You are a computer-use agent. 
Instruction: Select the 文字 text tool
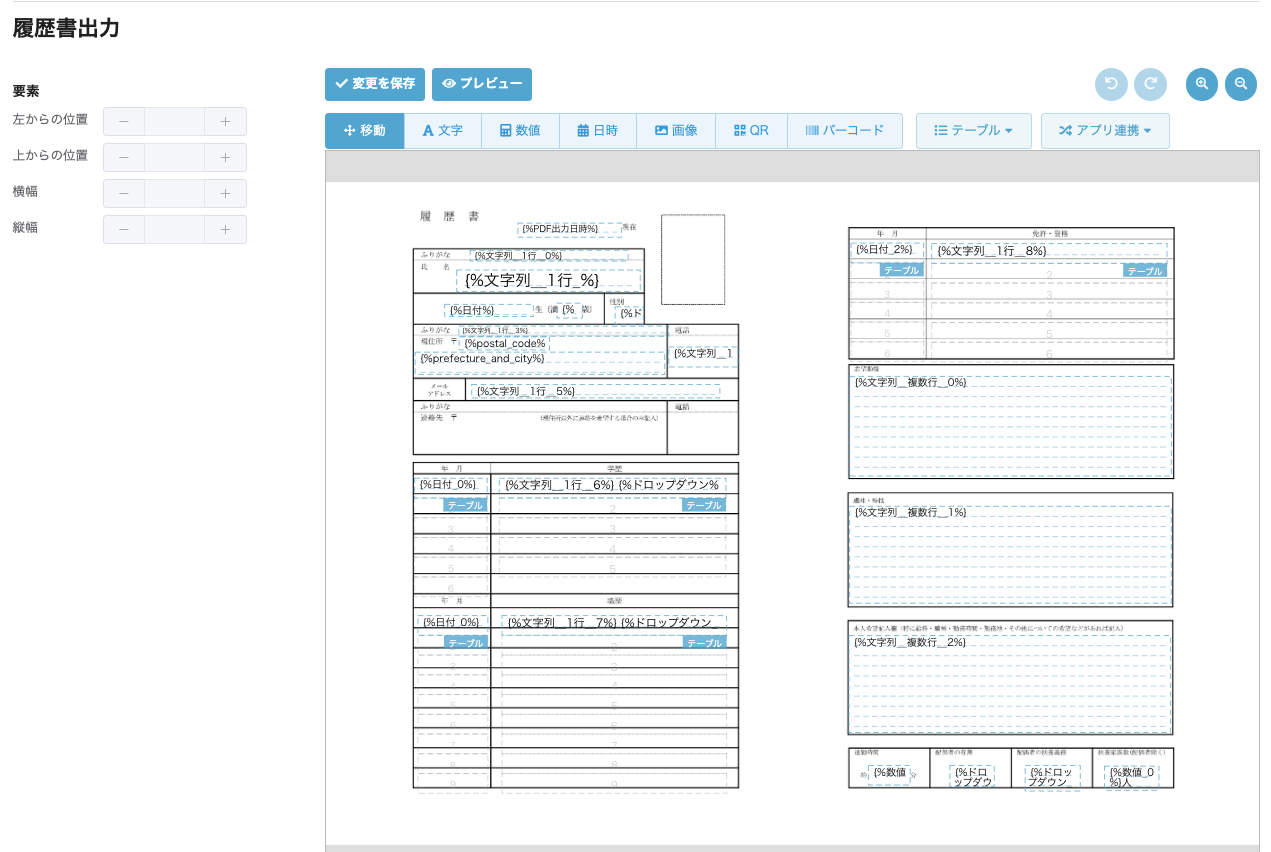pos(442,131)
